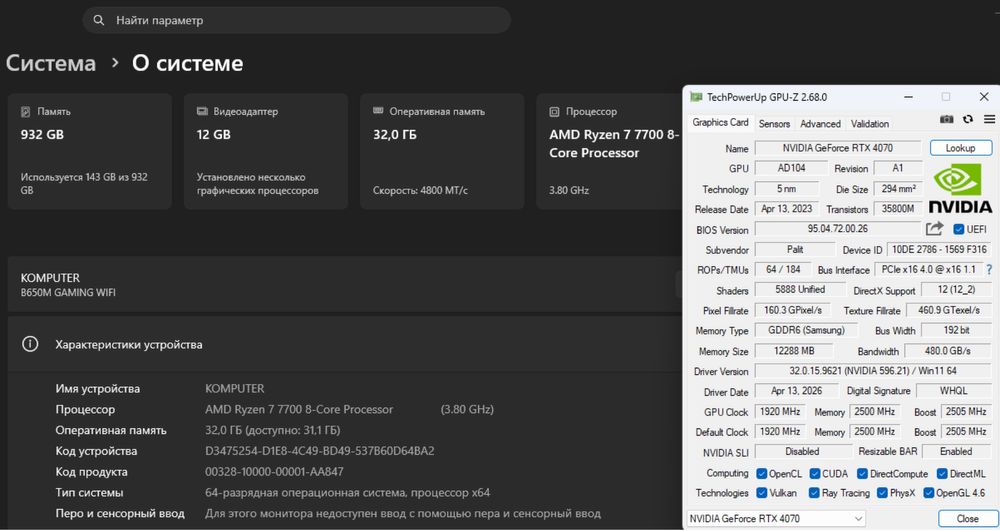Switch to the Sensors tab

pyautogui.click(x=774, y=124)
